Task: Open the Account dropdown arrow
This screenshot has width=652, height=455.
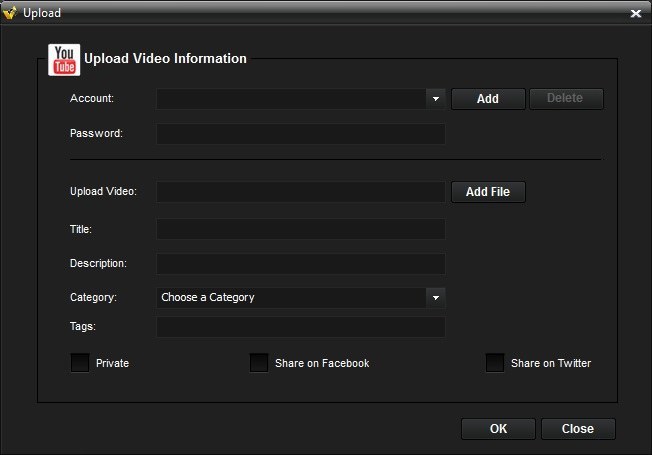Action: click(436, 99)
